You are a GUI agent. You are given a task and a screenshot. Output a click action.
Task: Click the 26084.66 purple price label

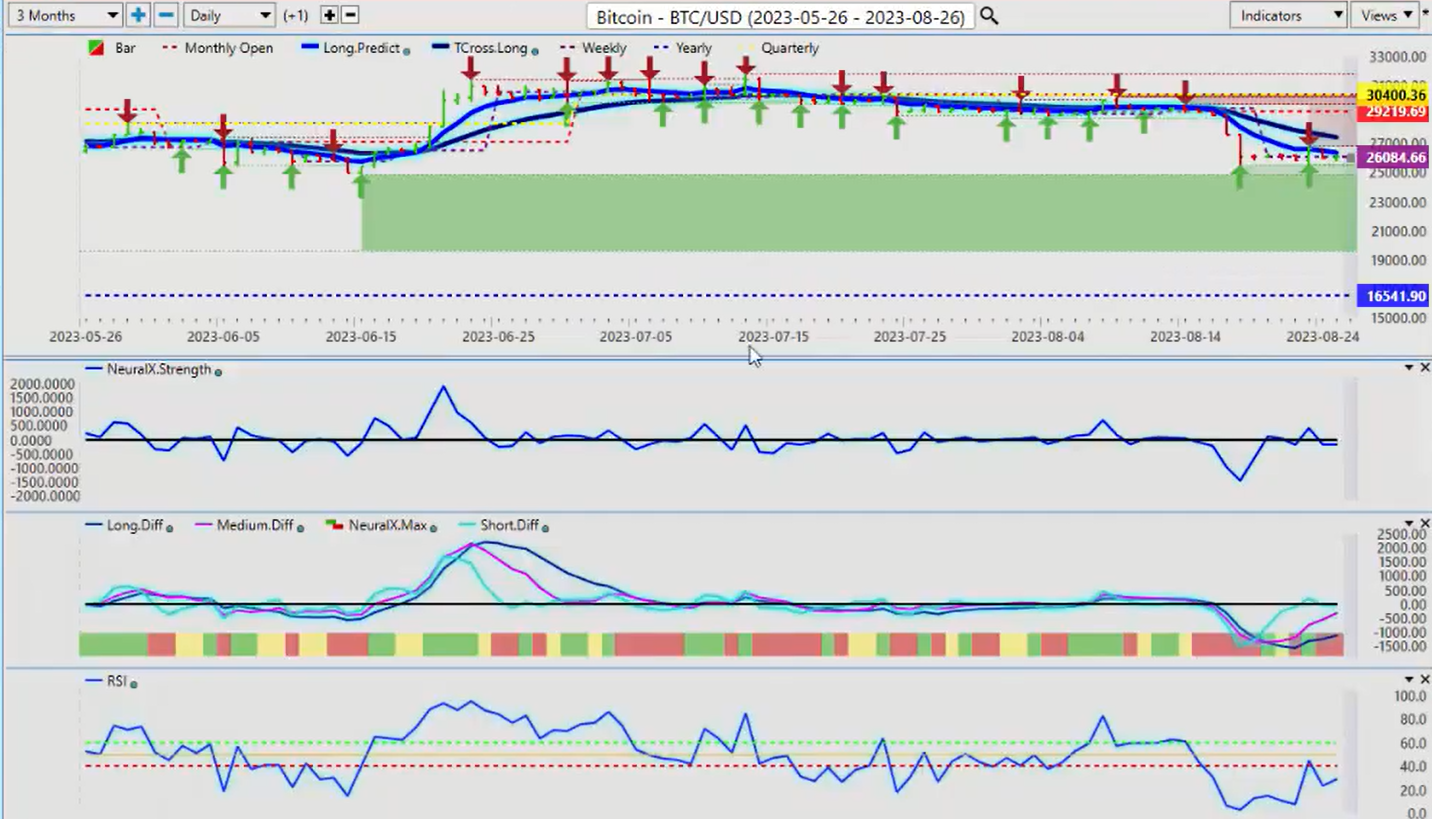1394,157
